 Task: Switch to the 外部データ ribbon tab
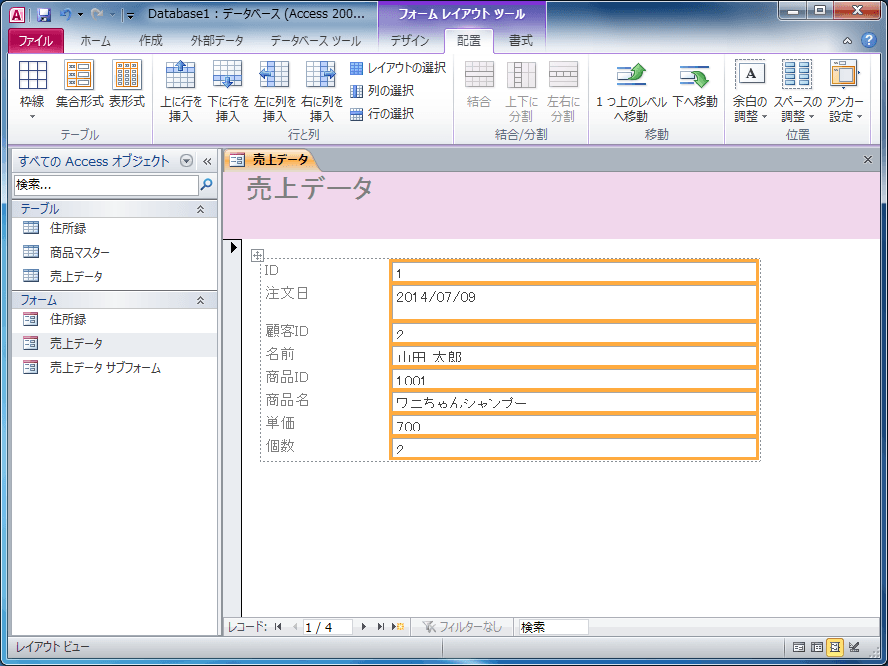217,41
